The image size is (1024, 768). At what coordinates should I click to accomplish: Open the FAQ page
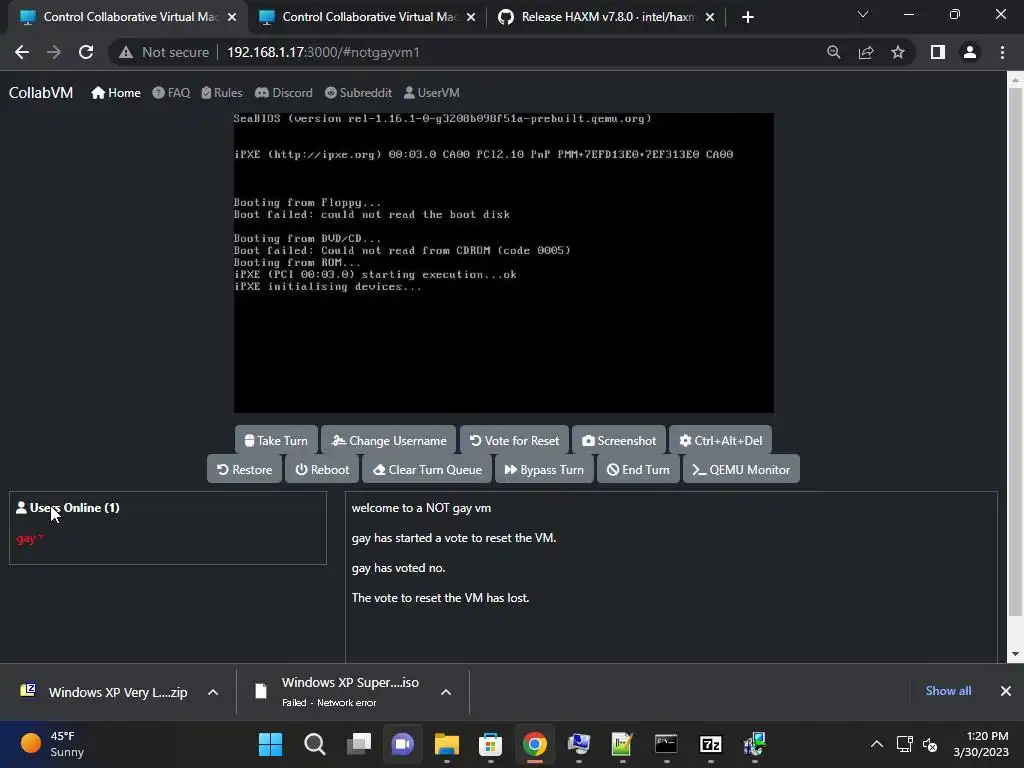coord(171,93)
